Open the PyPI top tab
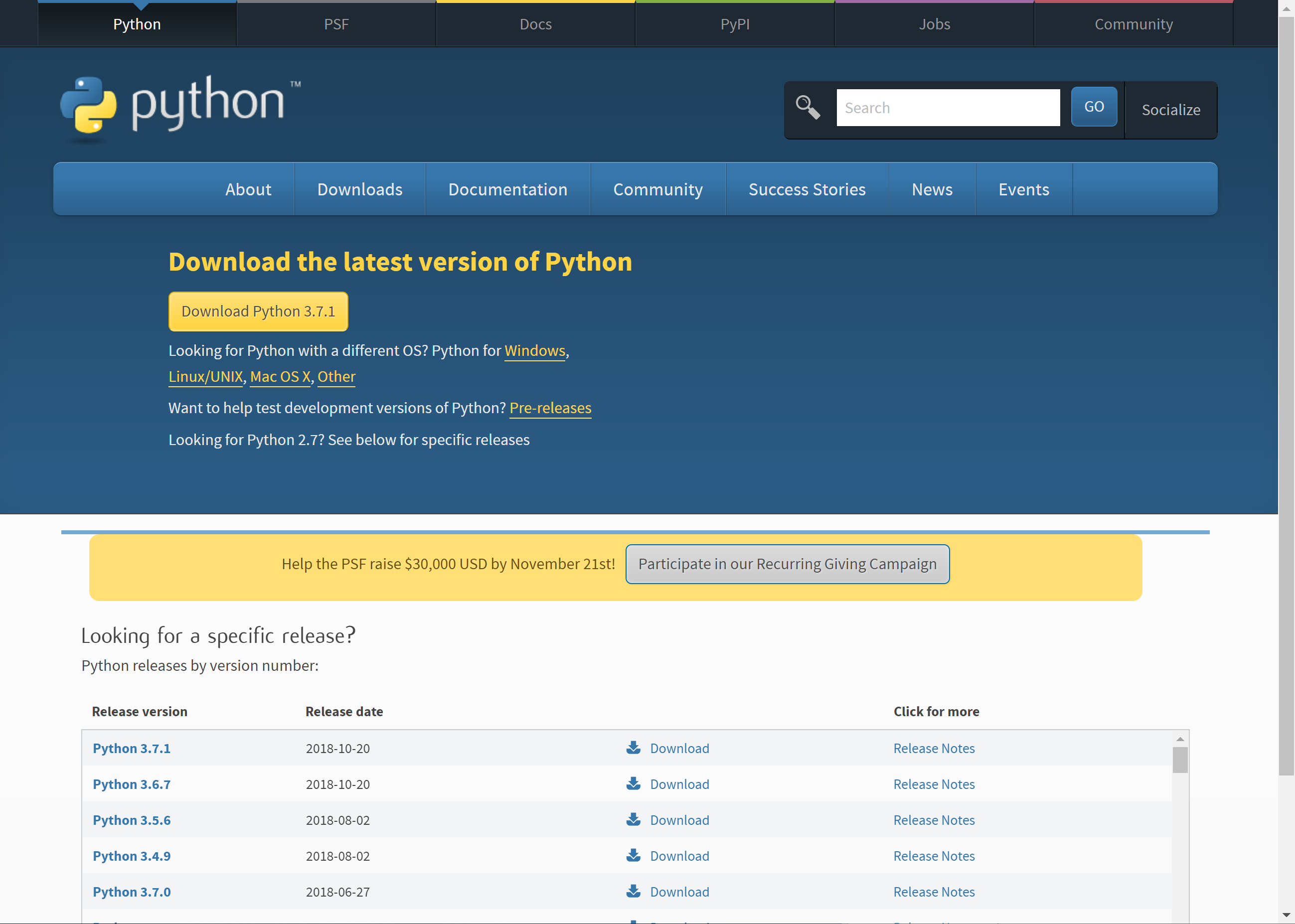1295x924 pixels. [735, 24]
